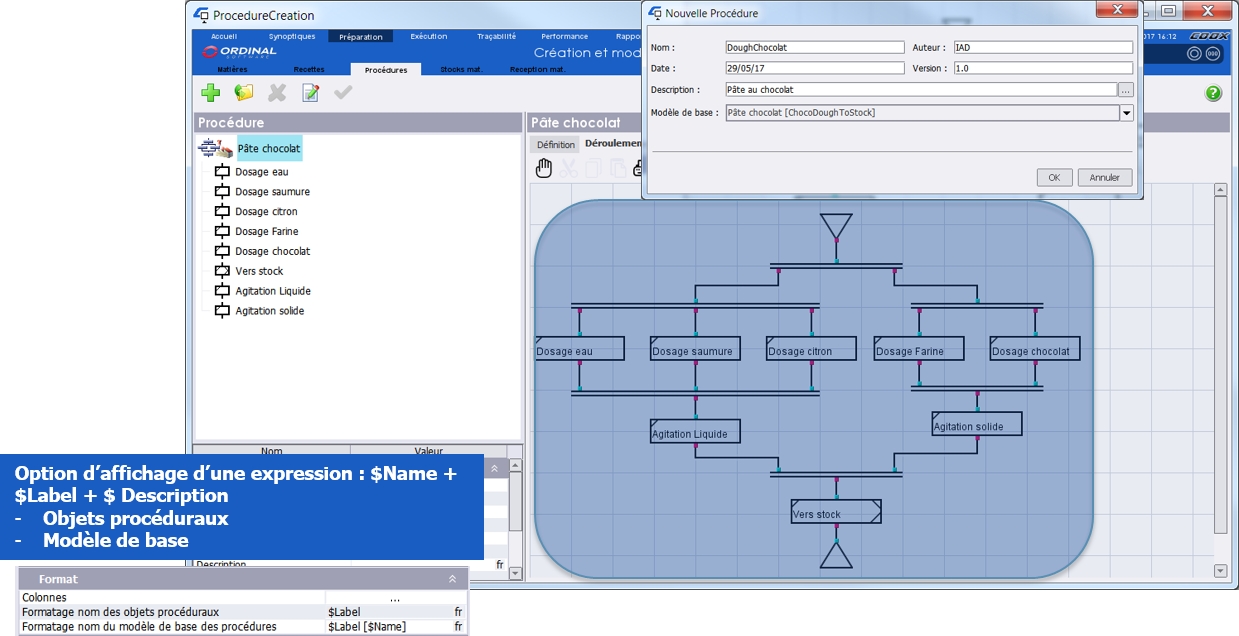Click the Colonnes ellipsis value in Format
Image resolution: width=1239 pixels, height=636 pixels.
[395, 598]
